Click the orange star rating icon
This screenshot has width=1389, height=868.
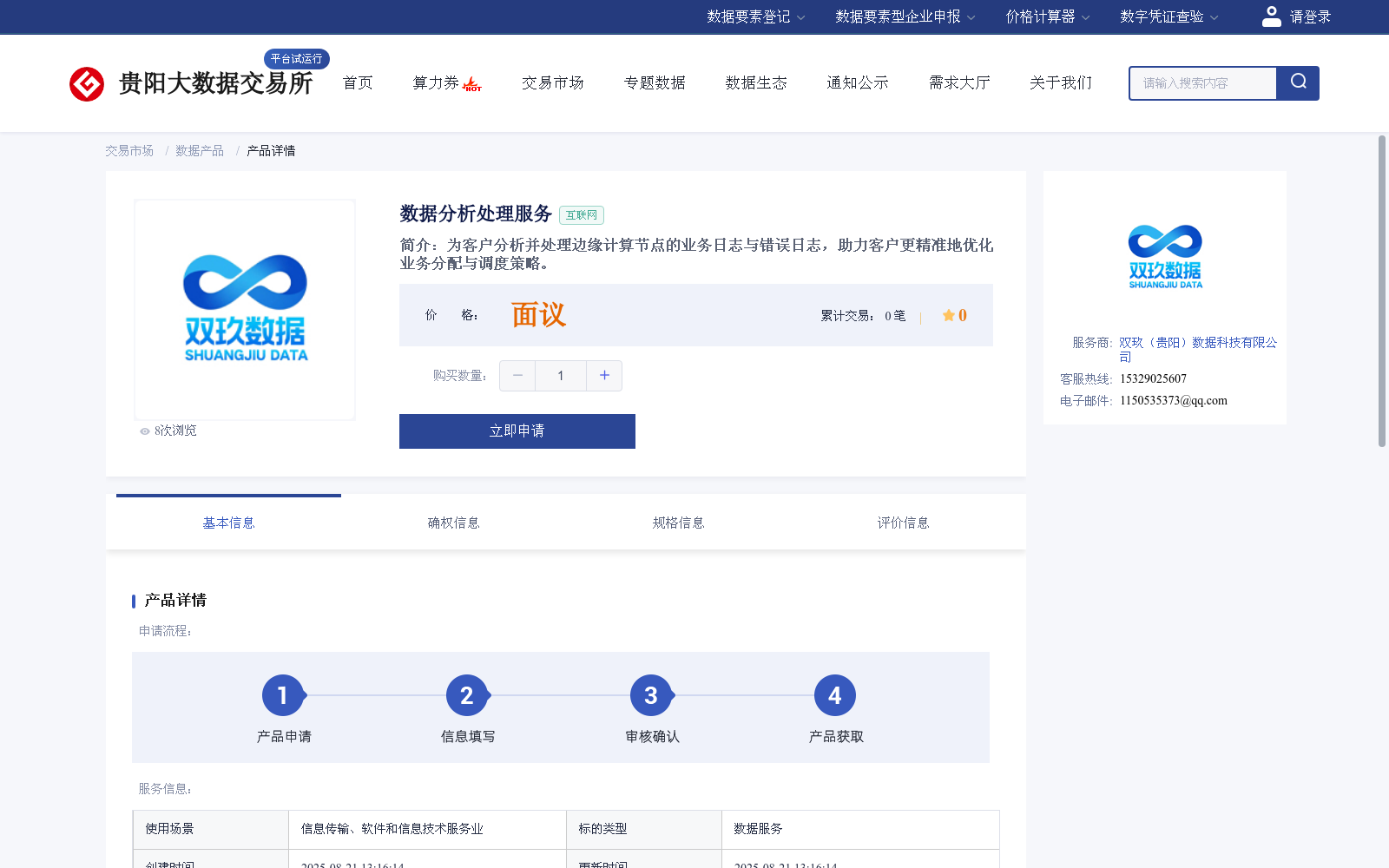coord(949,315)
